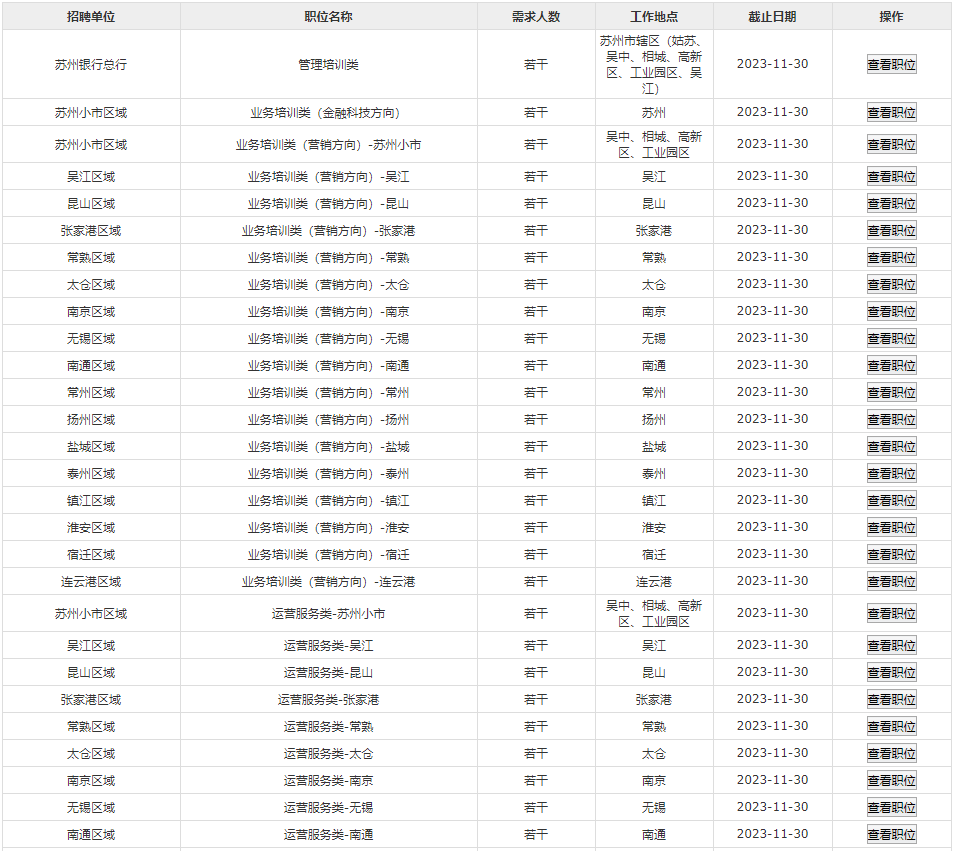Select the 淮安区域 recruiting unit cell

click(x=91, y=528)
